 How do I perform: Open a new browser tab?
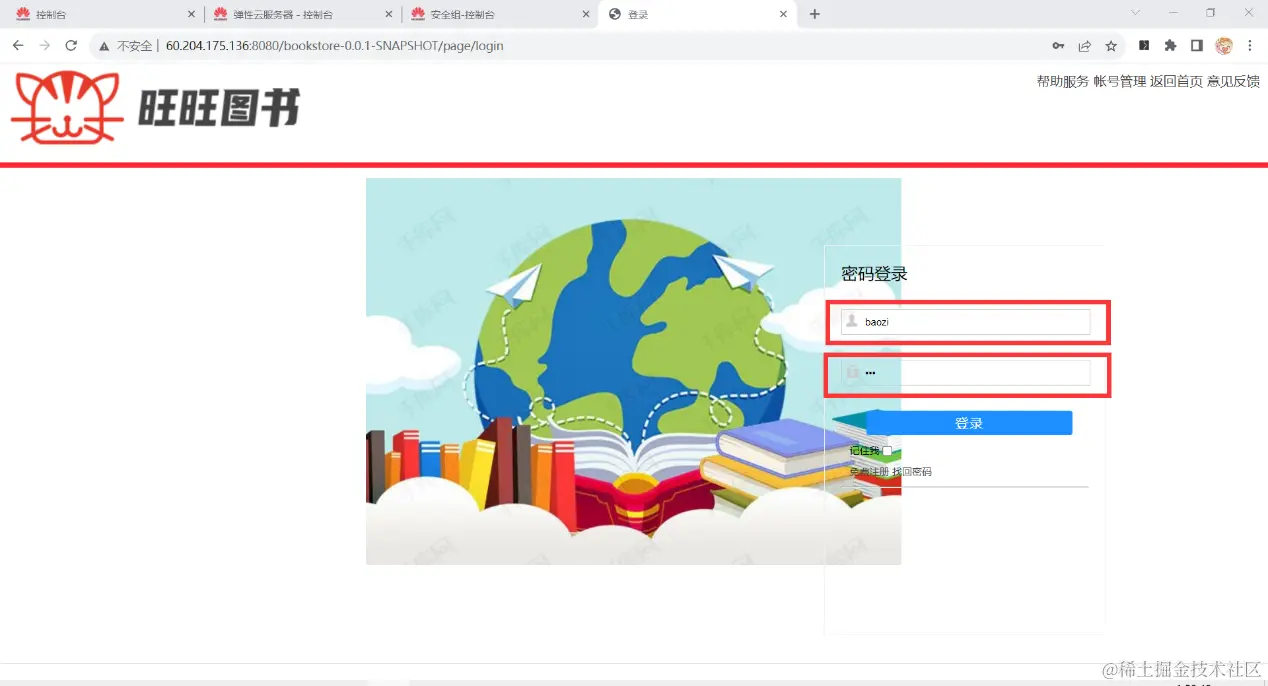pos(815,14)
